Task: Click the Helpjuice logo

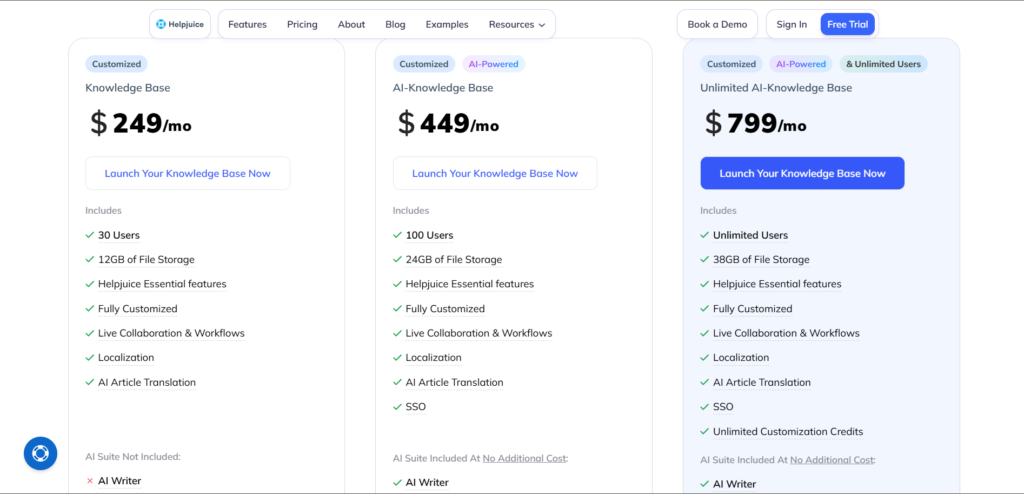Action: pyautogui.click(x=180, y=24)
